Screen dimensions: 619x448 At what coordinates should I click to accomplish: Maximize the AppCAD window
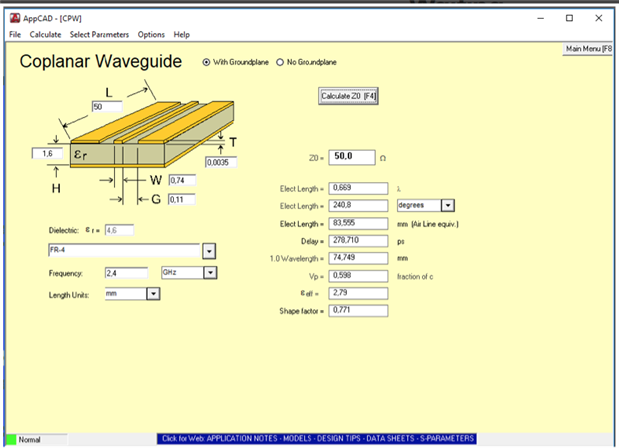pyautogui.click(x=569, y=18)
